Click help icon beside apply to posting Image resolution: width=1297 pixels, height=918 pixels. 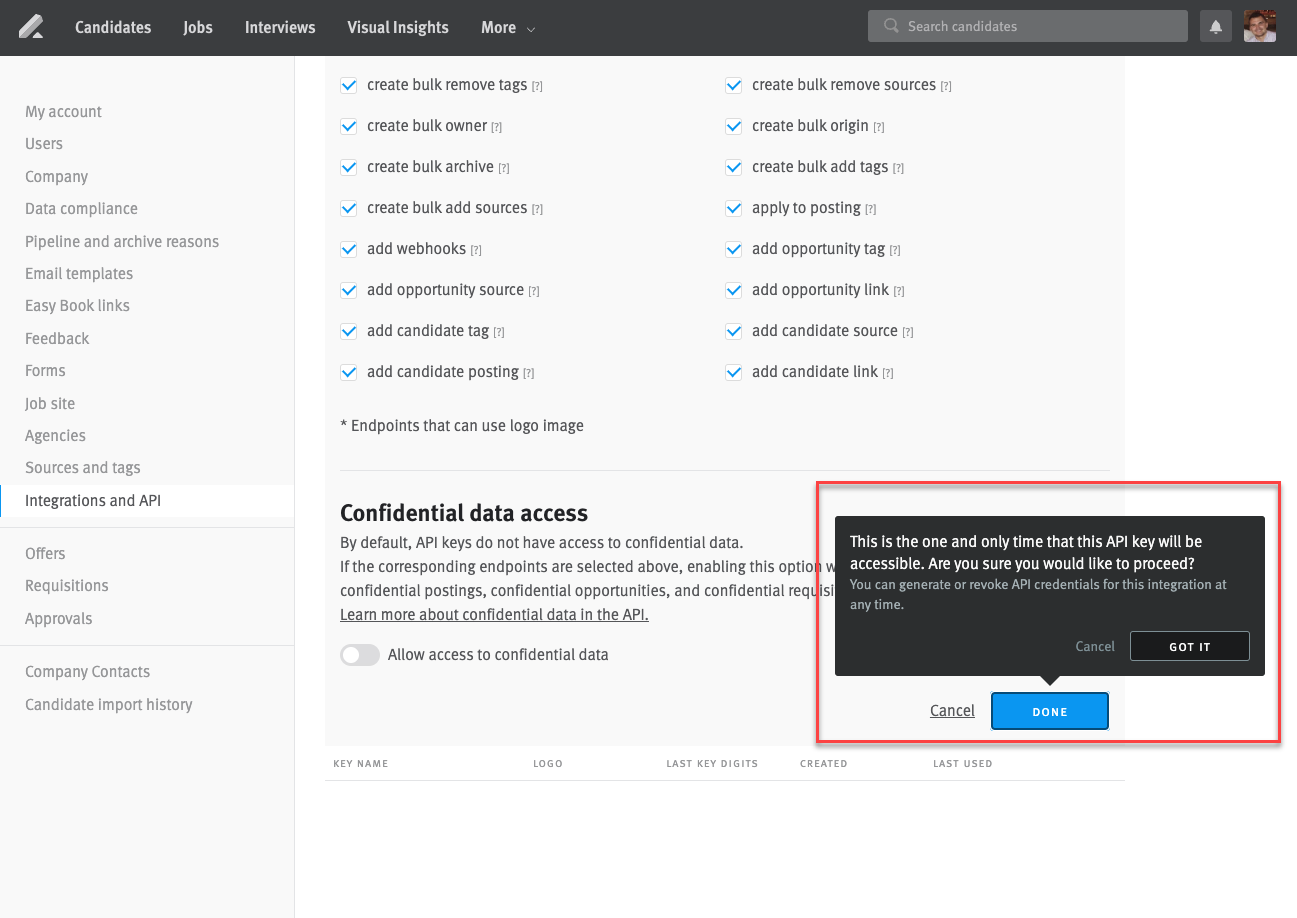871,209
